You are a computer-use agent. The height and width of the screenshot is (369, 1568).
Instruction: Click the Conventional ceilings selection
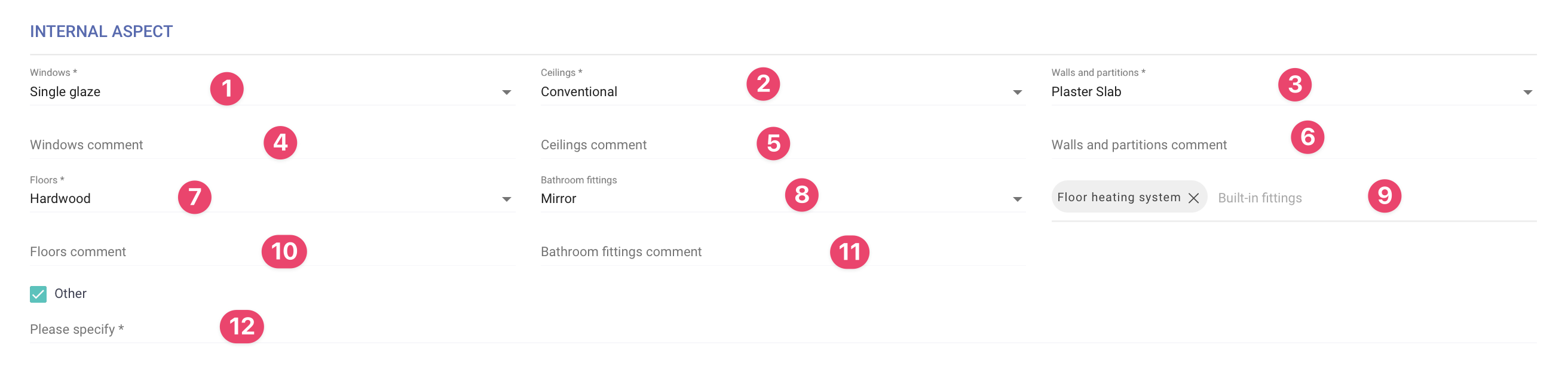(579, 92)
